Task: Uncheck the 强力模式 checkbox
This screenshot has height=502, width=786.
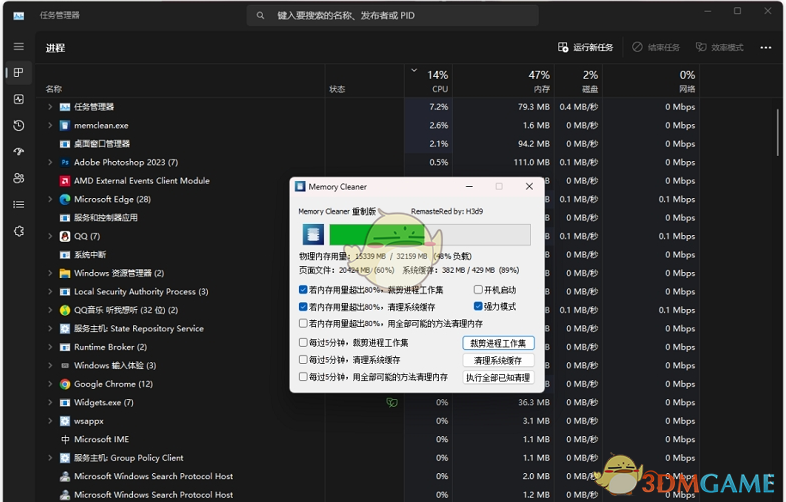Action: point(478,307)
